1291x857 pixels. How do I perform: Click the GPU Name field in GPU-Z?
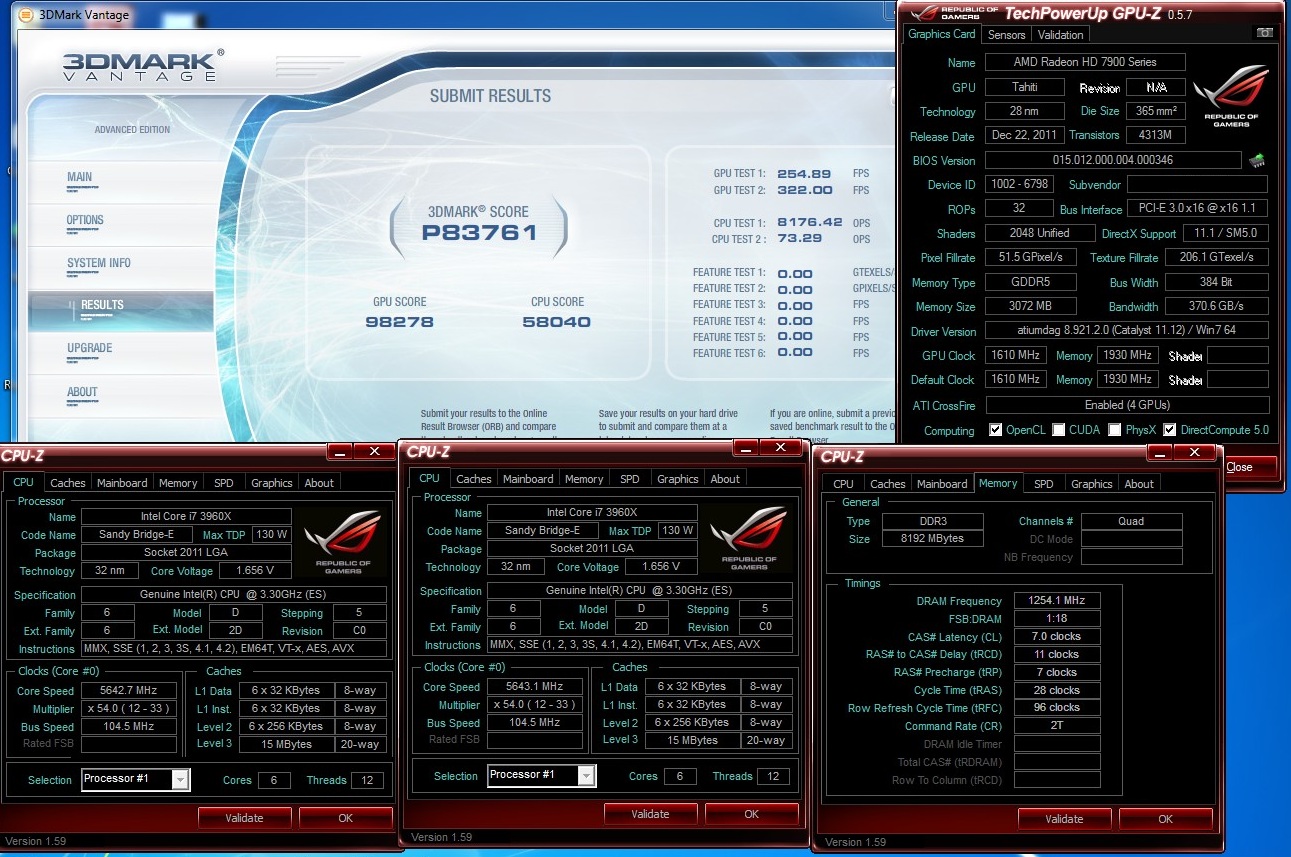click(1085, 62)
